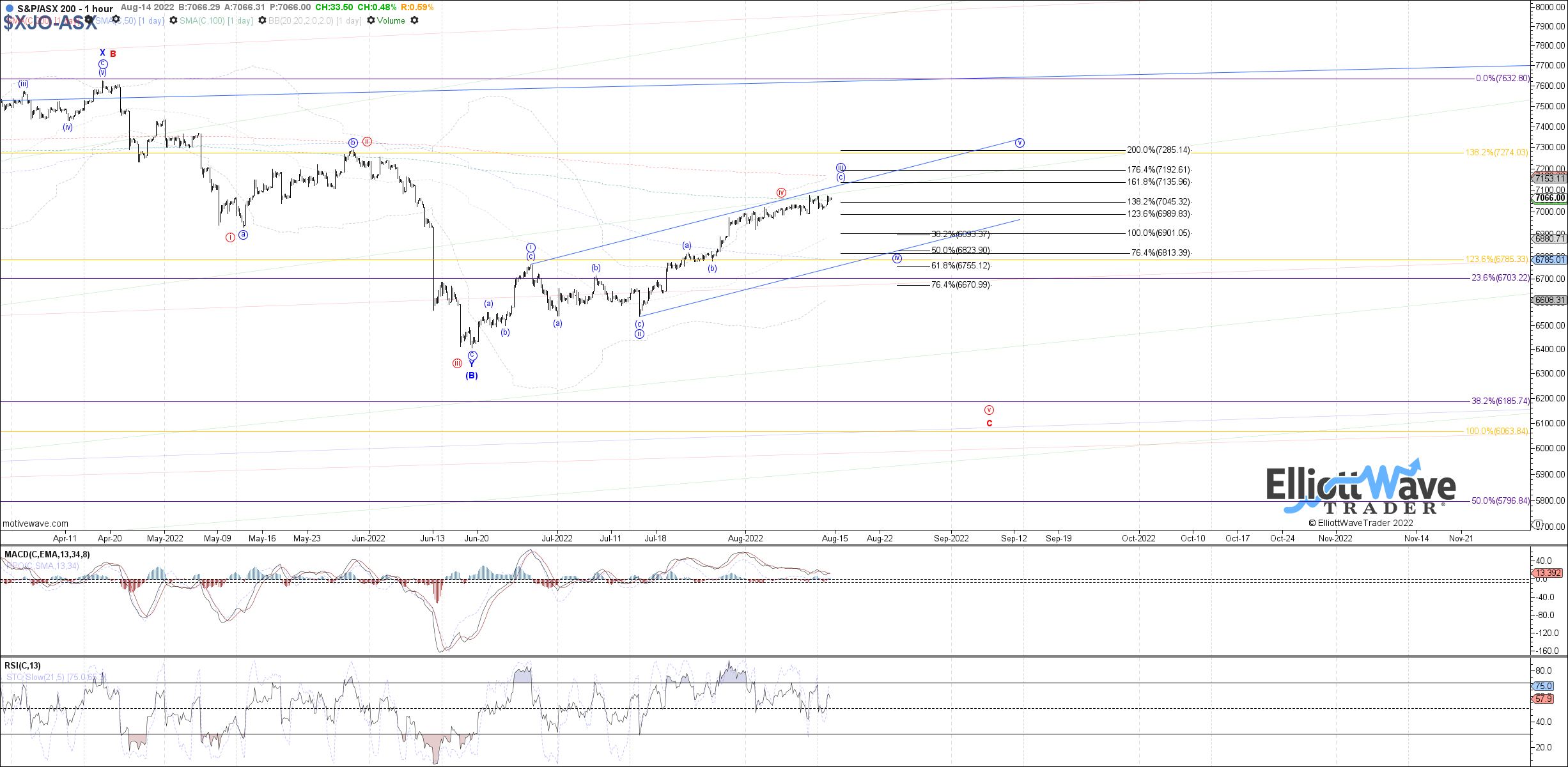Select the red C wave label near 6100

[x=989, y=423]
